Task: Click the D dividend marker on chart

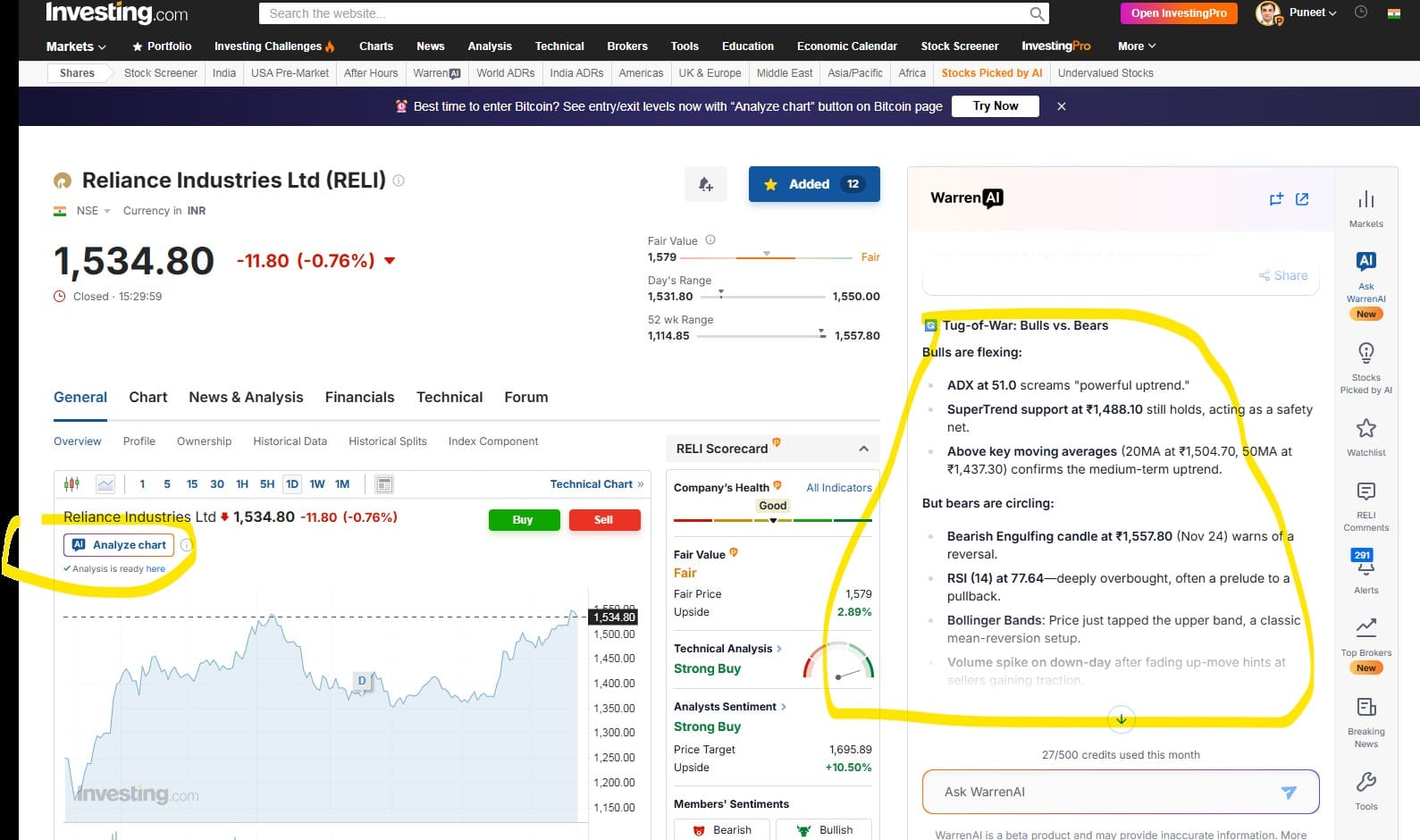Action: (x=362, y=680)
